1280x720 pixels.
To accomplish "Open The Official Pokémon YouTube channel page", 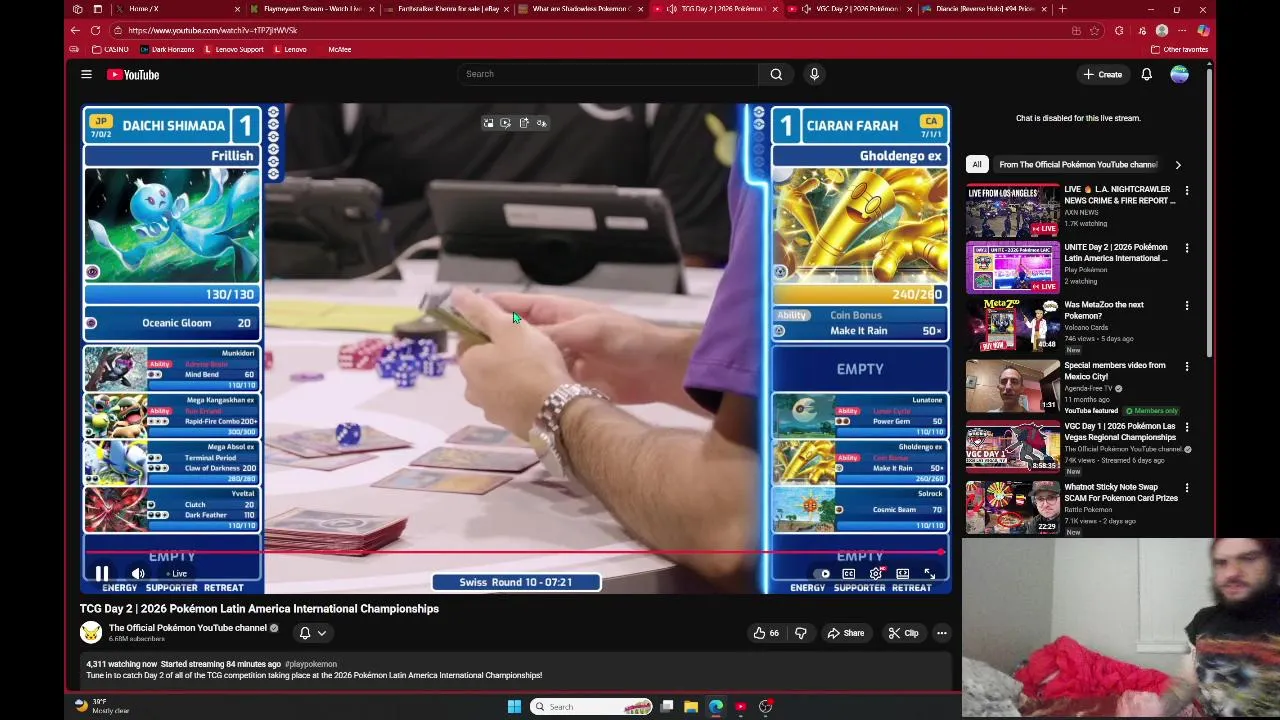I will [188, 628].
